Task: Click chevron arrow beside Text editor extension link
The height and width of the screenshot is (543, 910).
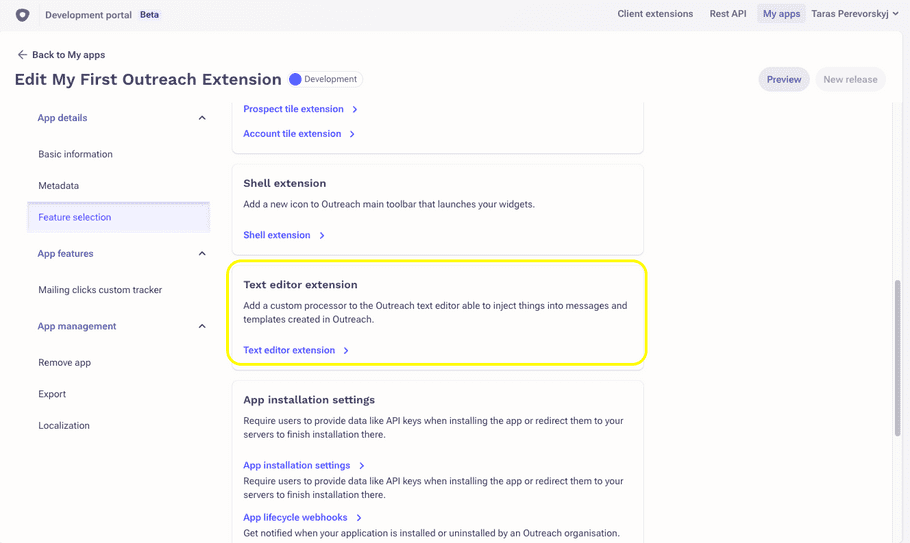Action: pos(346,350)
